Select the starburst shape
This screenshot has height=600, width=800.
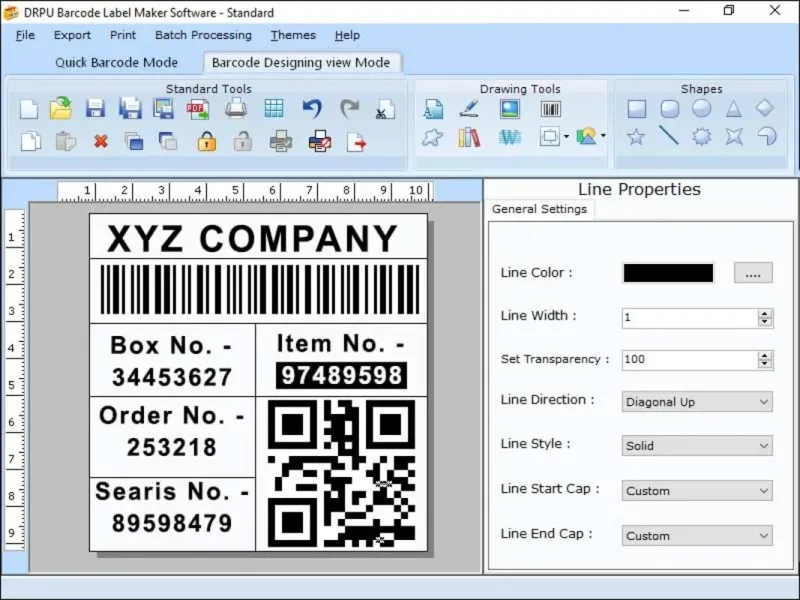pyautogui.click(x=702, y=136)
